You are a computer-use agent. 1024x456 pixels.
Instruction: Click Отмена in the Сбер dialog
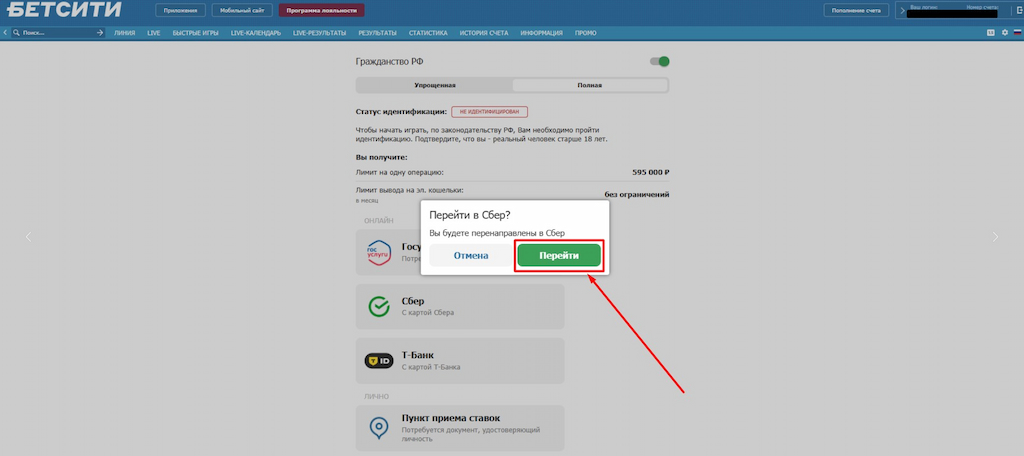[471, 255]
